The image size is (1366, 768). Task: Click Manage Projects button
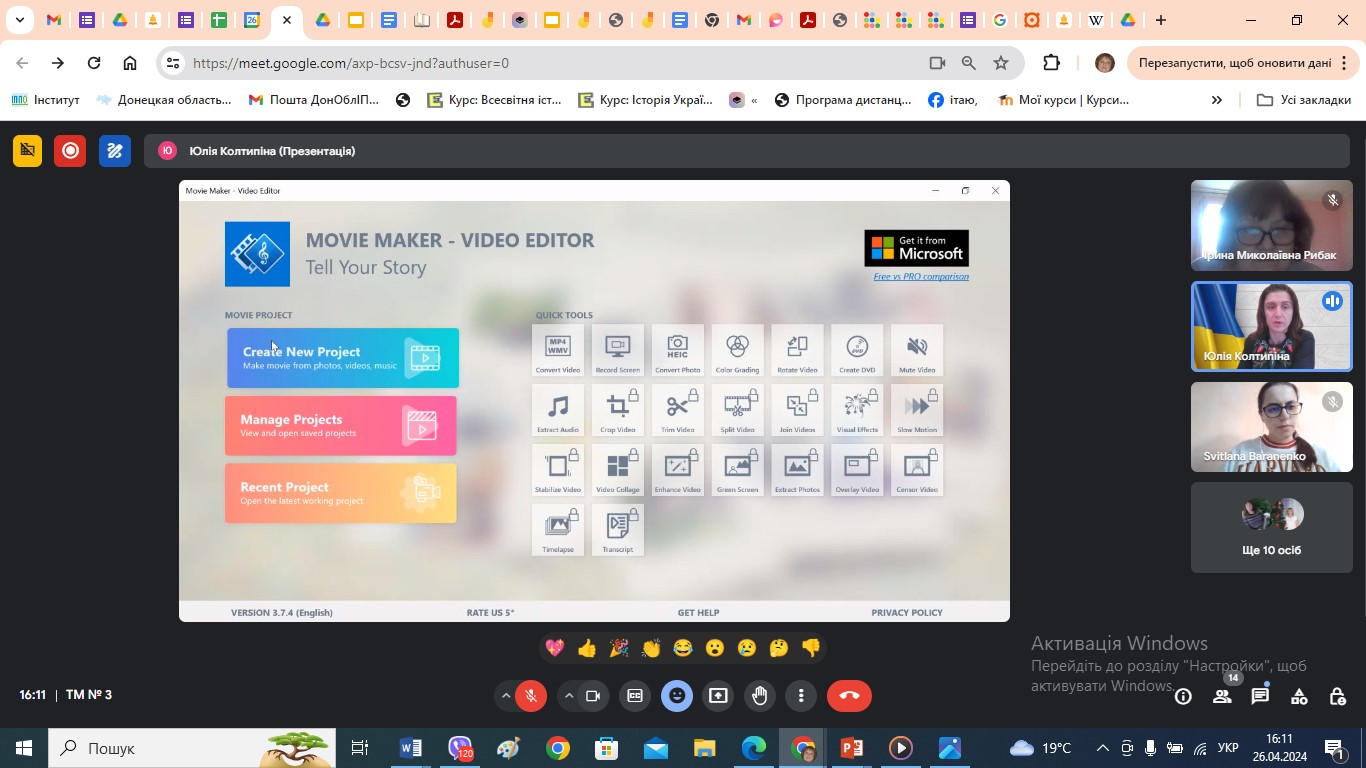pos(341,425)
